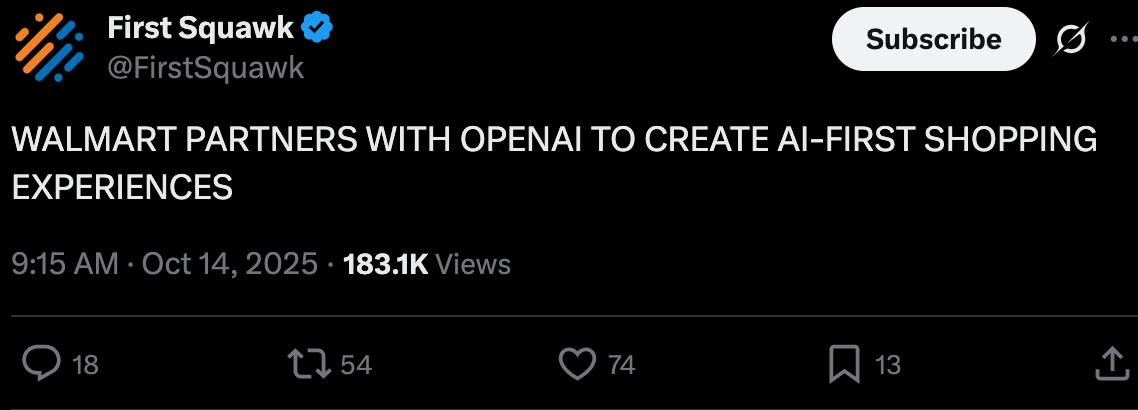This screenshot has height=410, width=1138.
Task: Reply using the speech bubble icon
Action: pos(41,364)
